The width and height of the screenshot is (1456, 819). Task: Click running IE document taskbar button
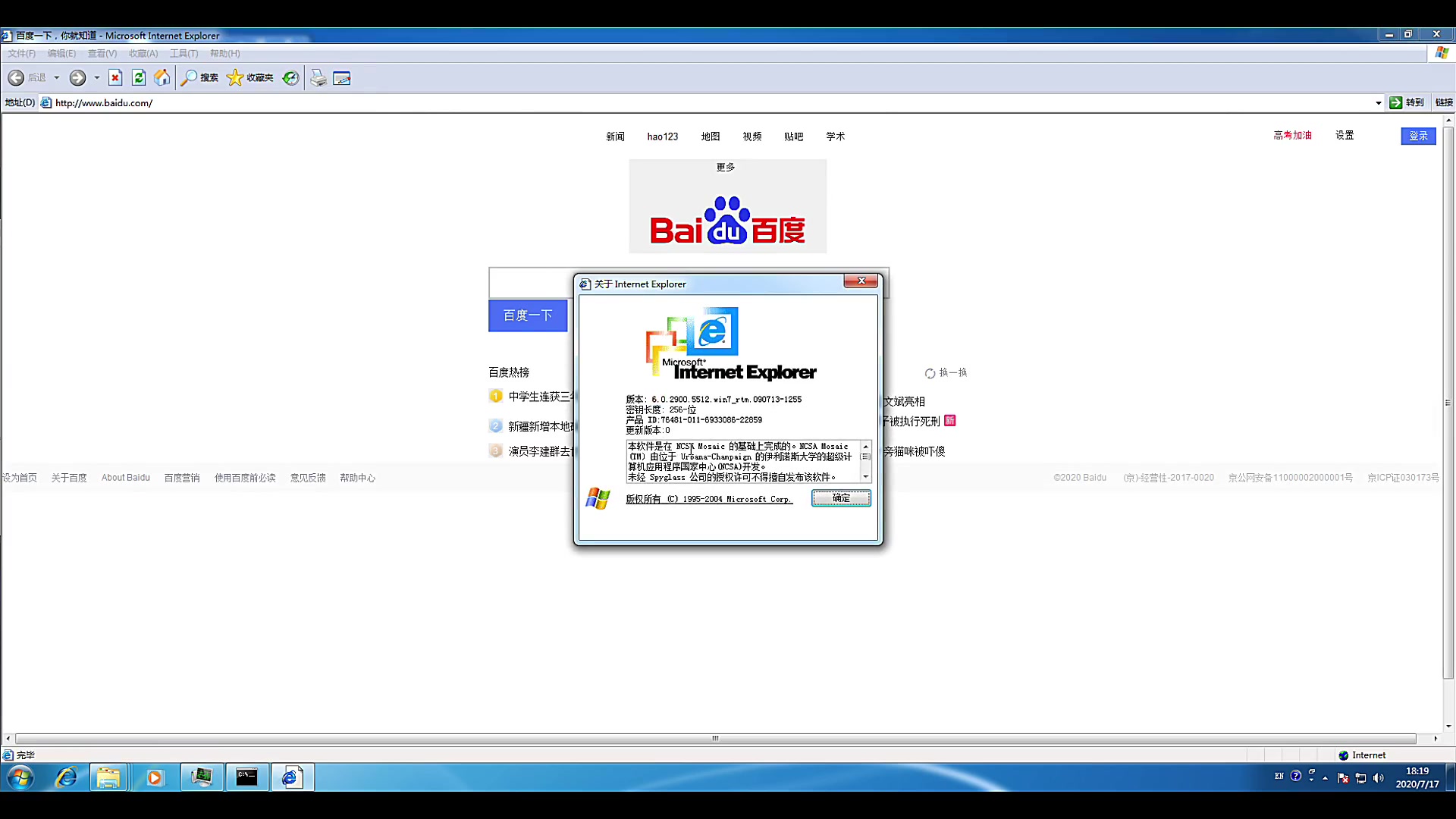pos(292,777)
